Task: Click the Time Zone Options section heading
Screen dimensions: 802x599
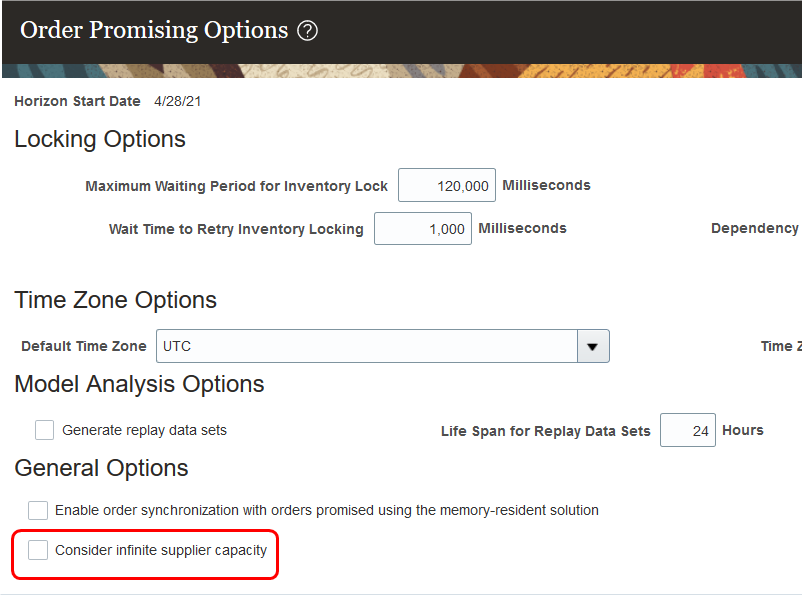Action: [115, 300]
